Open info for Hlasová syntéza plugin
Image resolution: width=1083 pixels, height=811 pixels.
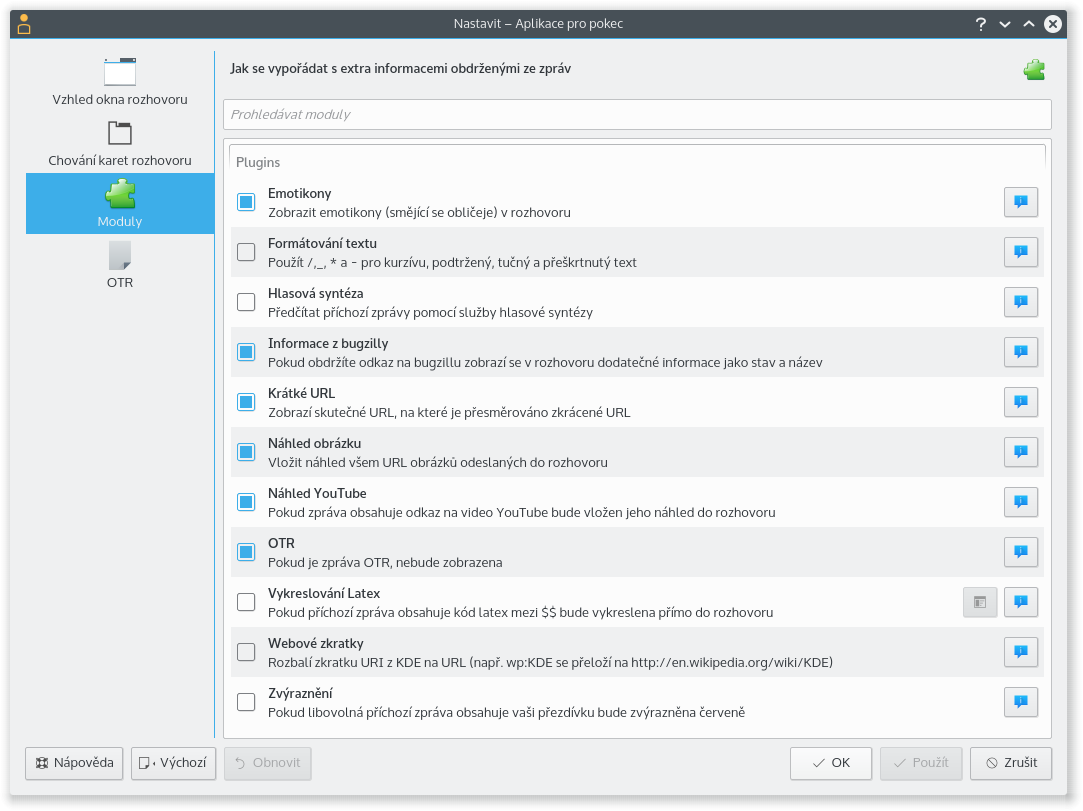pyautogui.click(x=1020, y=302)
